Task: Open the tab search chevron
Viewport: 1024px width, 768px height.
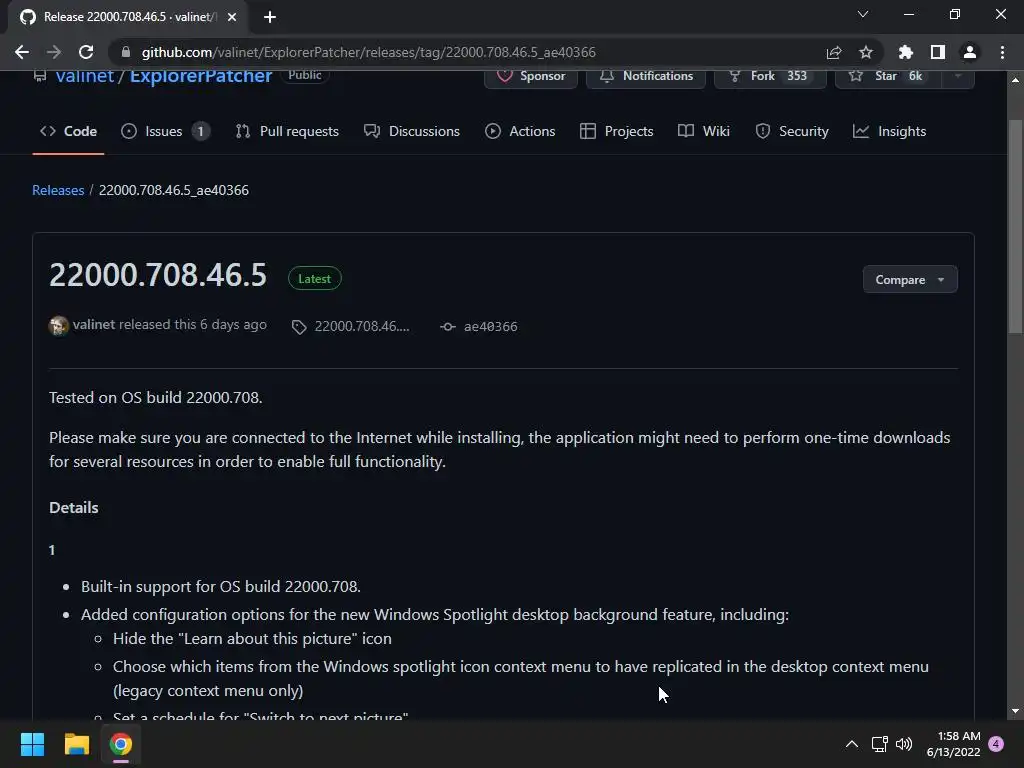Action: click(x=862, y=14)
